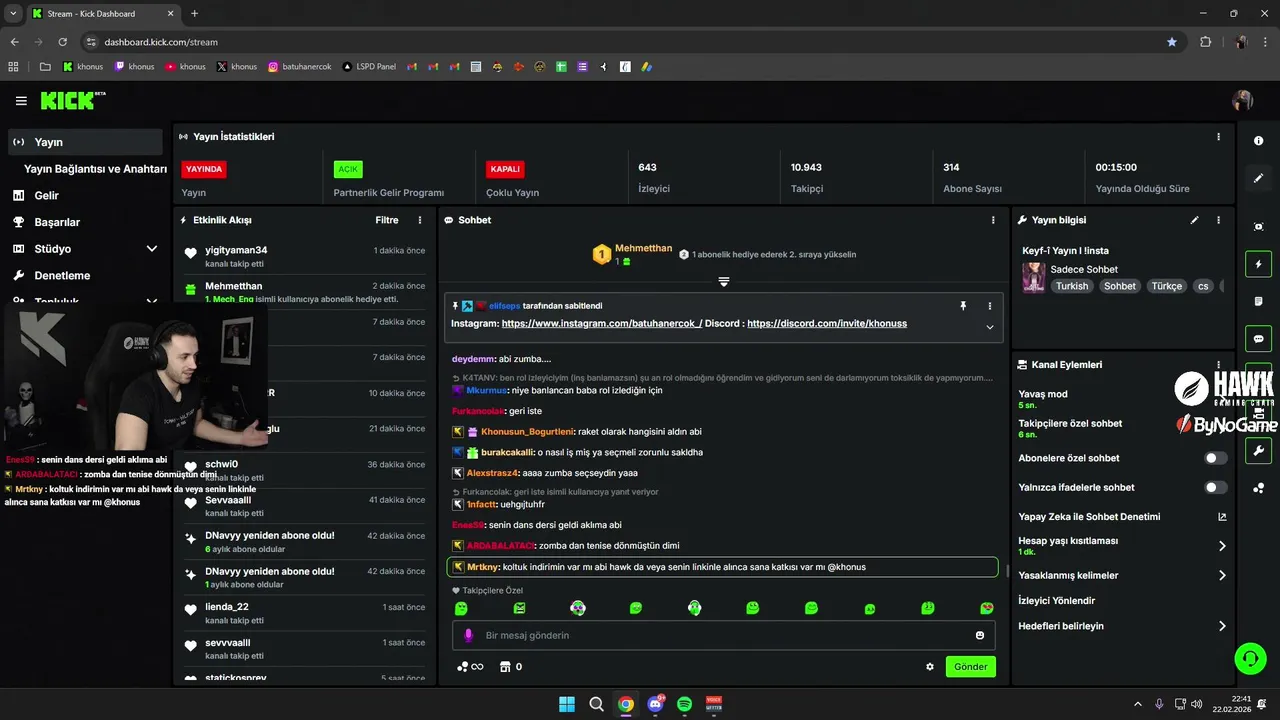Open Discord from the taskbar
Screen dimensions: 1280x720
[x=655, y=704]
